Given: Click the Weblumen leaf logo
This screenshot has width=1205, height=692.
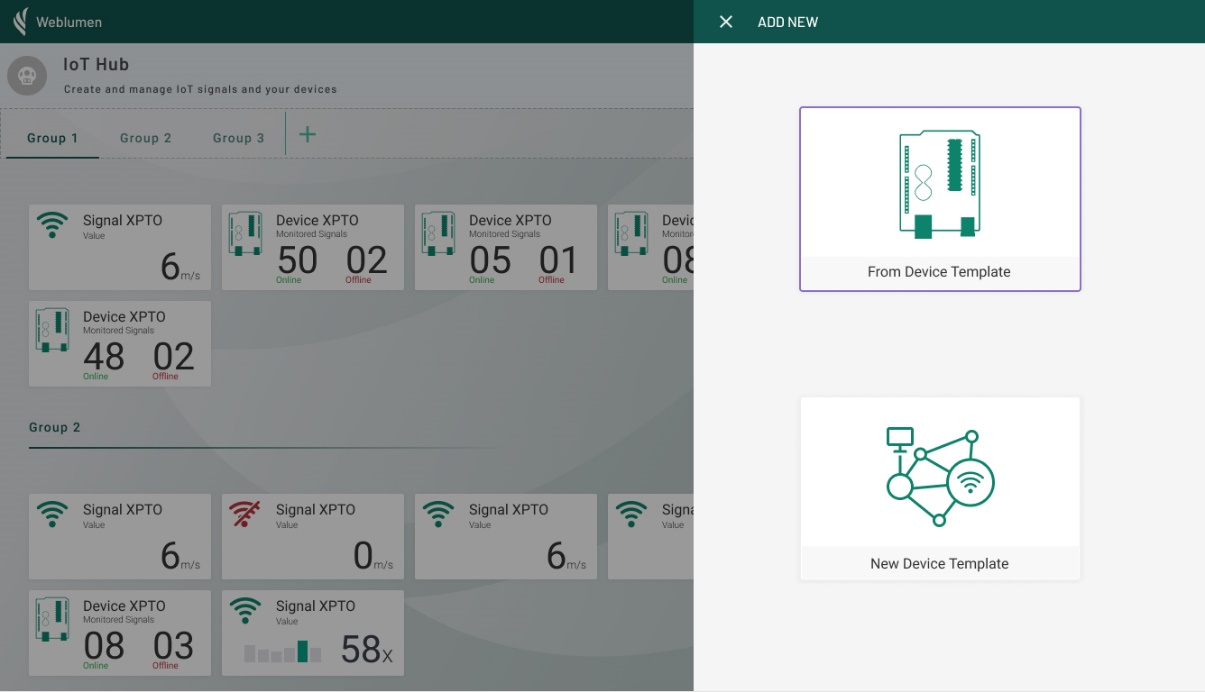Looking at the screenshot, I should (x=20, y=21).
